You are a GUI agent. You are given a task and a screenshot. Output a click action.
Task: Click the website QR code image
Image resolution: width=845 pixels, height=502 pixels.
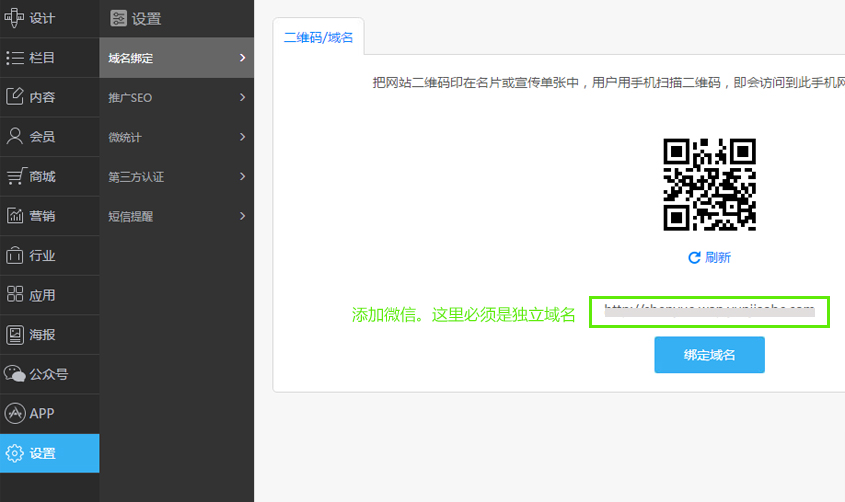tap(709, 185)
